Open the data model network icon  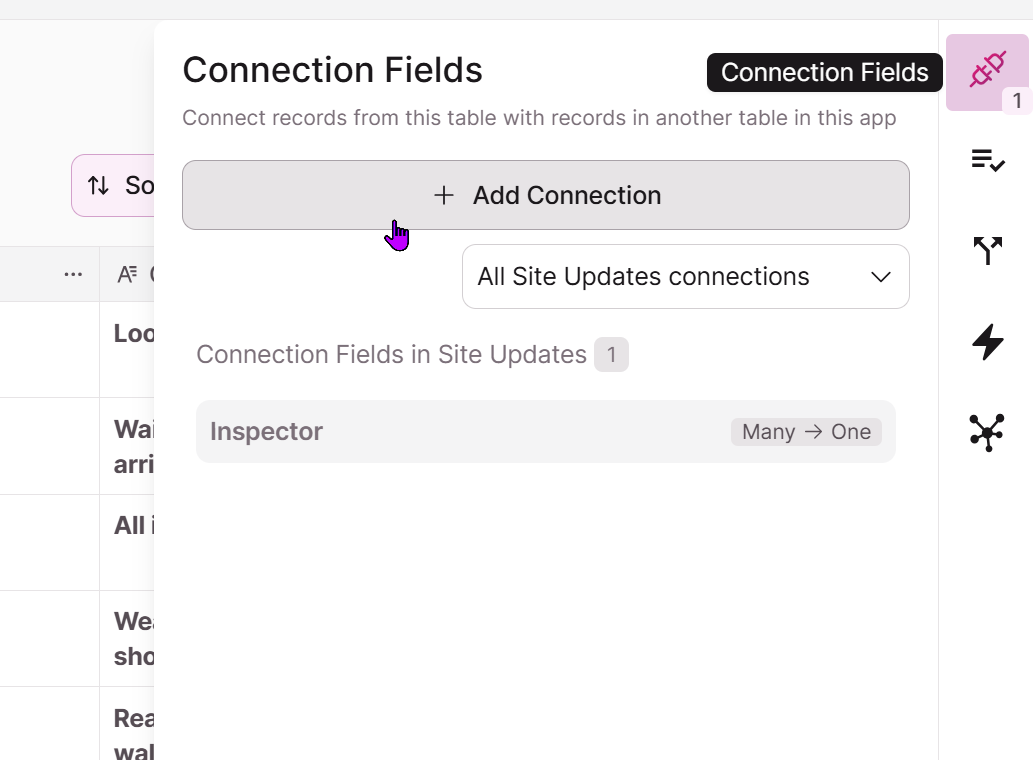pos(987,433)
